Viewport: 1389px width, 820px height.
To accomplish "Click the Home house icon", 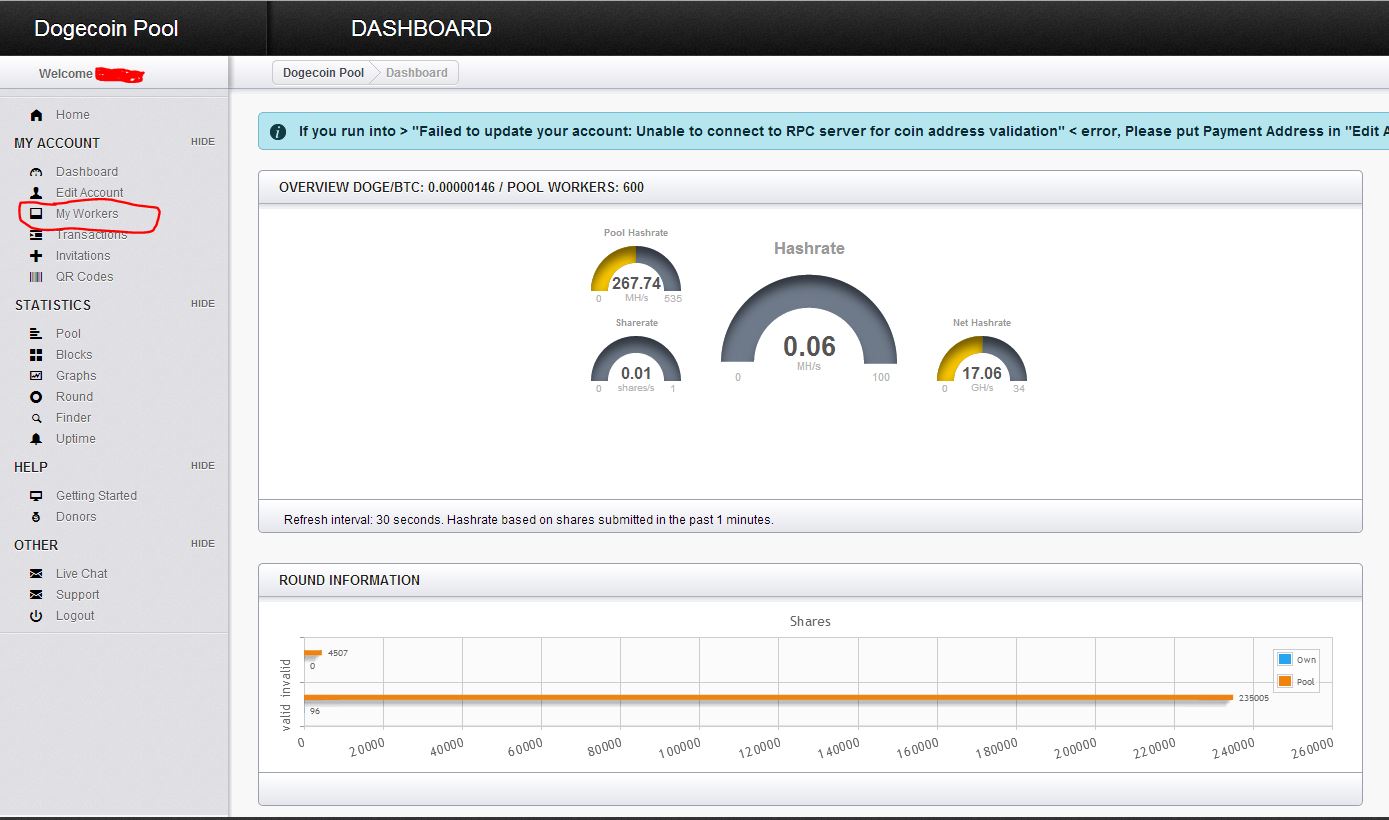I will click(37, 115).
